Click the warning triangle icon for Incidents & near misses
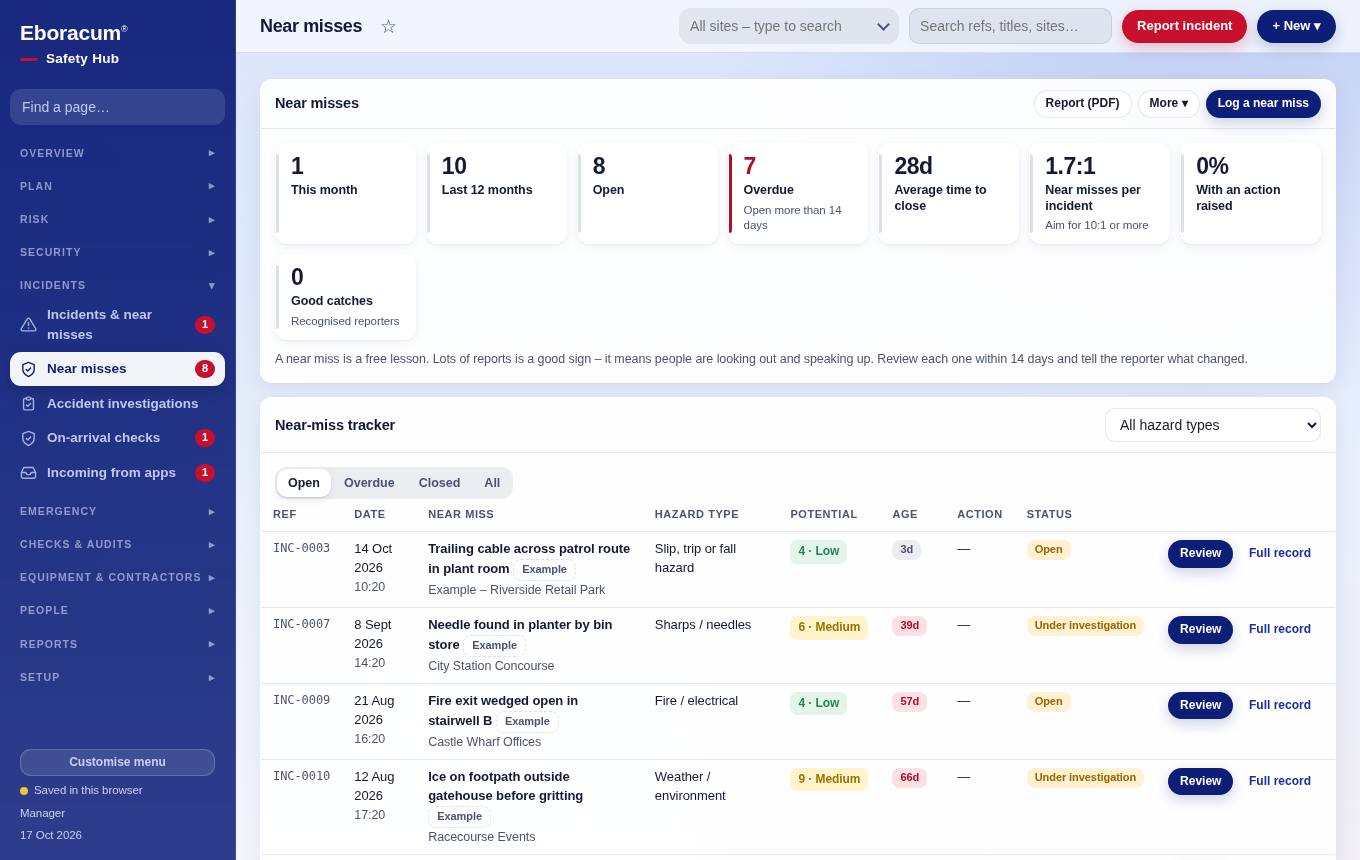Viewport: 1360px width, 860px height. coord(28,325)
